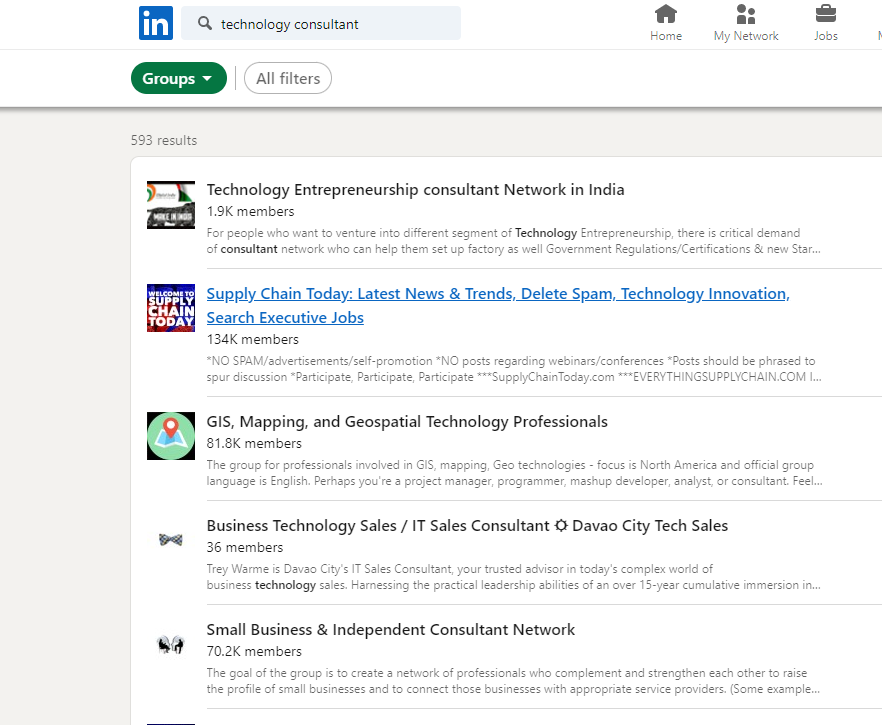Click the Supply Chain Today group thumbnail
Image resolution: width=882 pixels, height=725 pixels.
pos(170,308)
